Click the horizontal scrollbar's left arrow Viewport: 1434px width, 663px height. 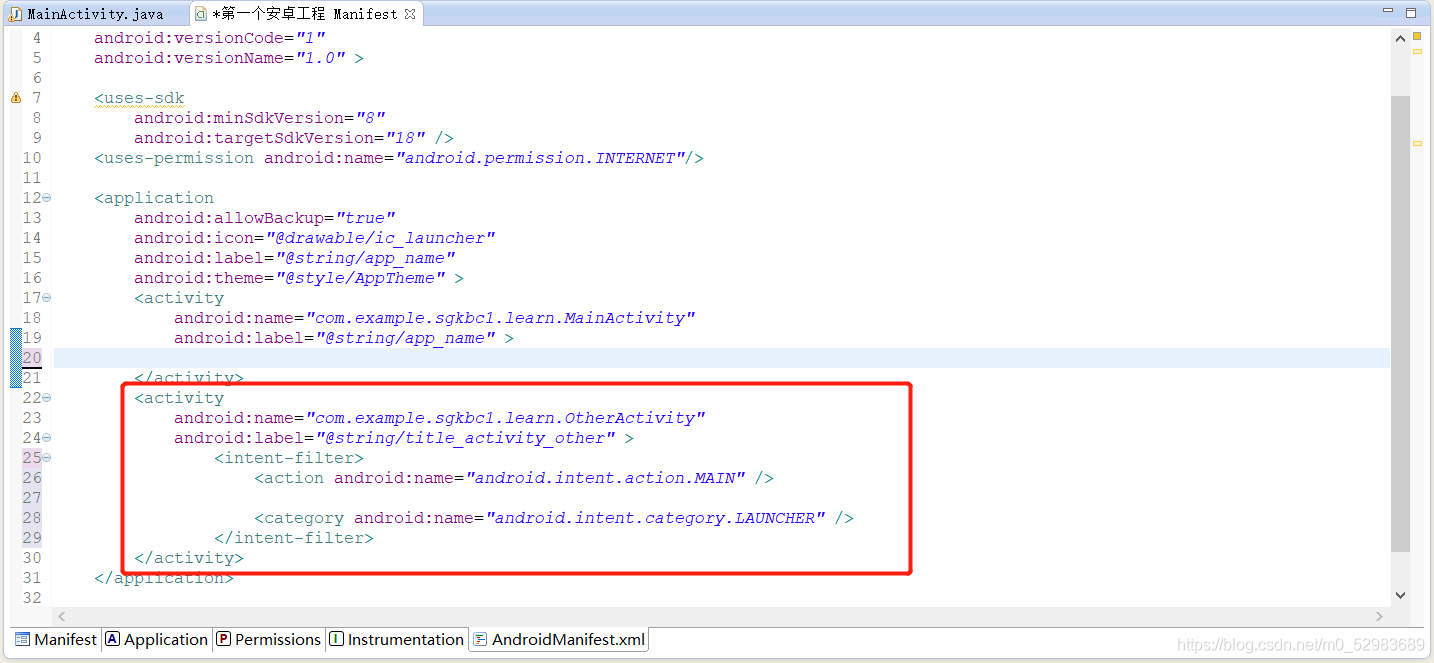[x=62, y=616]
